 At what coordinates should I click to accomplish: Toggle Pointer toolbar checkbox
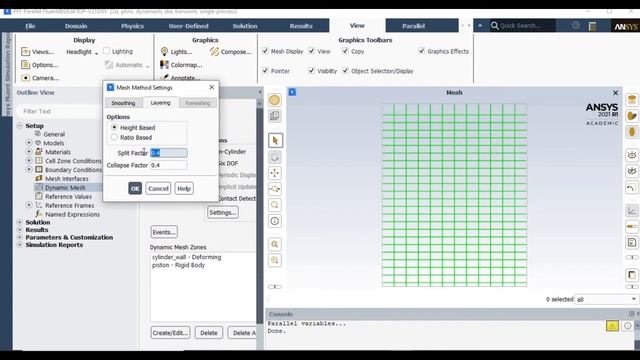tap(265, 71)
